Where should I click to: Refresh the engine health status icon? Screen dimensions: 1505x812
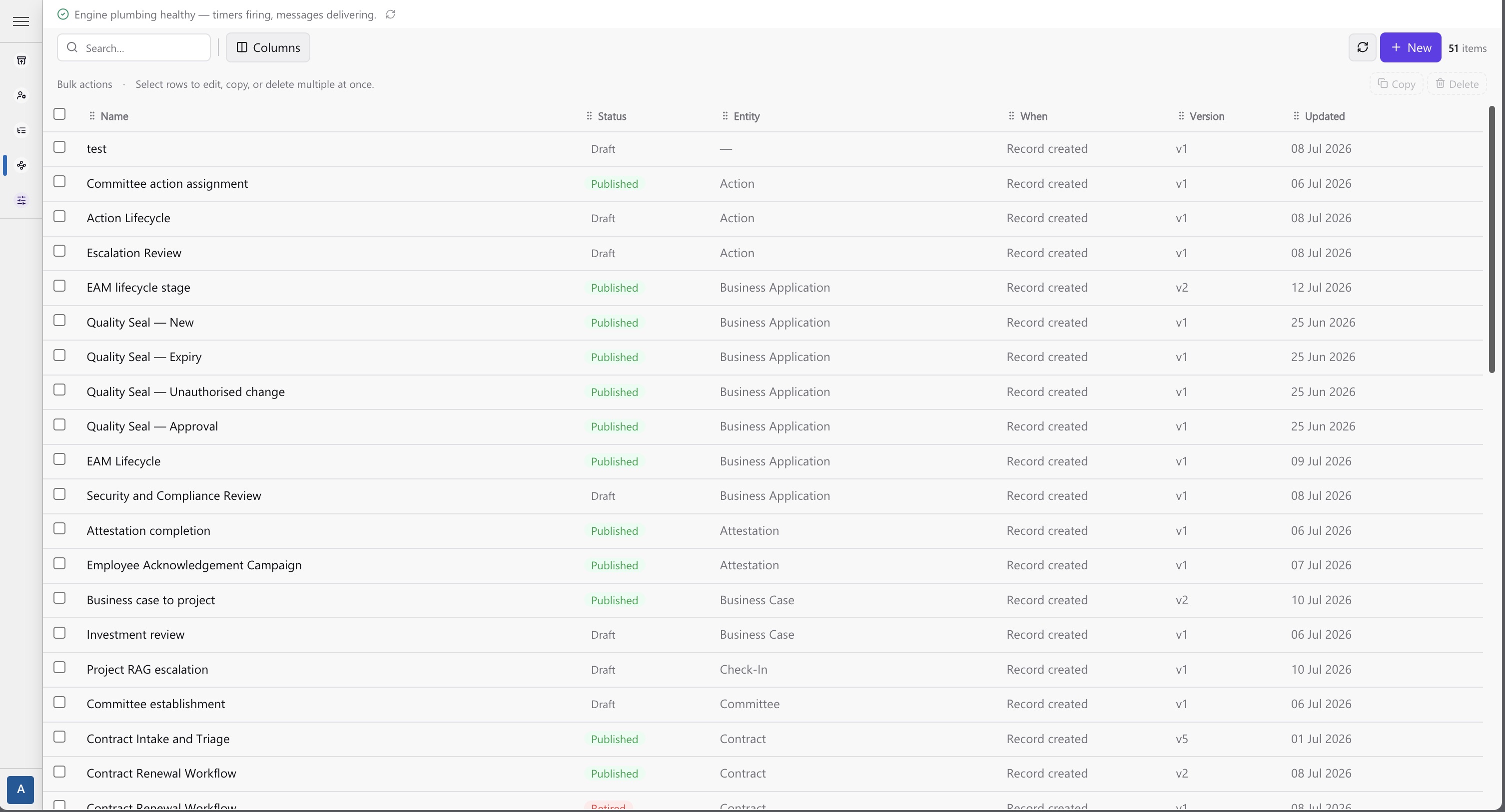pyautogui.click(x=391, y=14)
